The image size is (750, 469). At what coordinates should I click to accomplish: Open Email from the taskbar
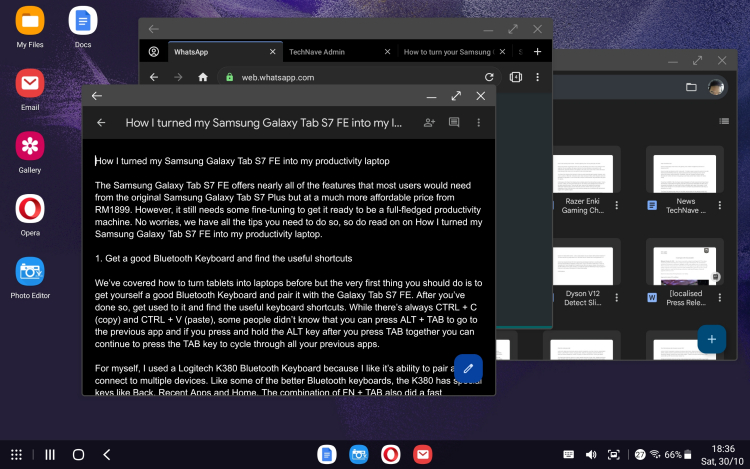coord(423,455)
